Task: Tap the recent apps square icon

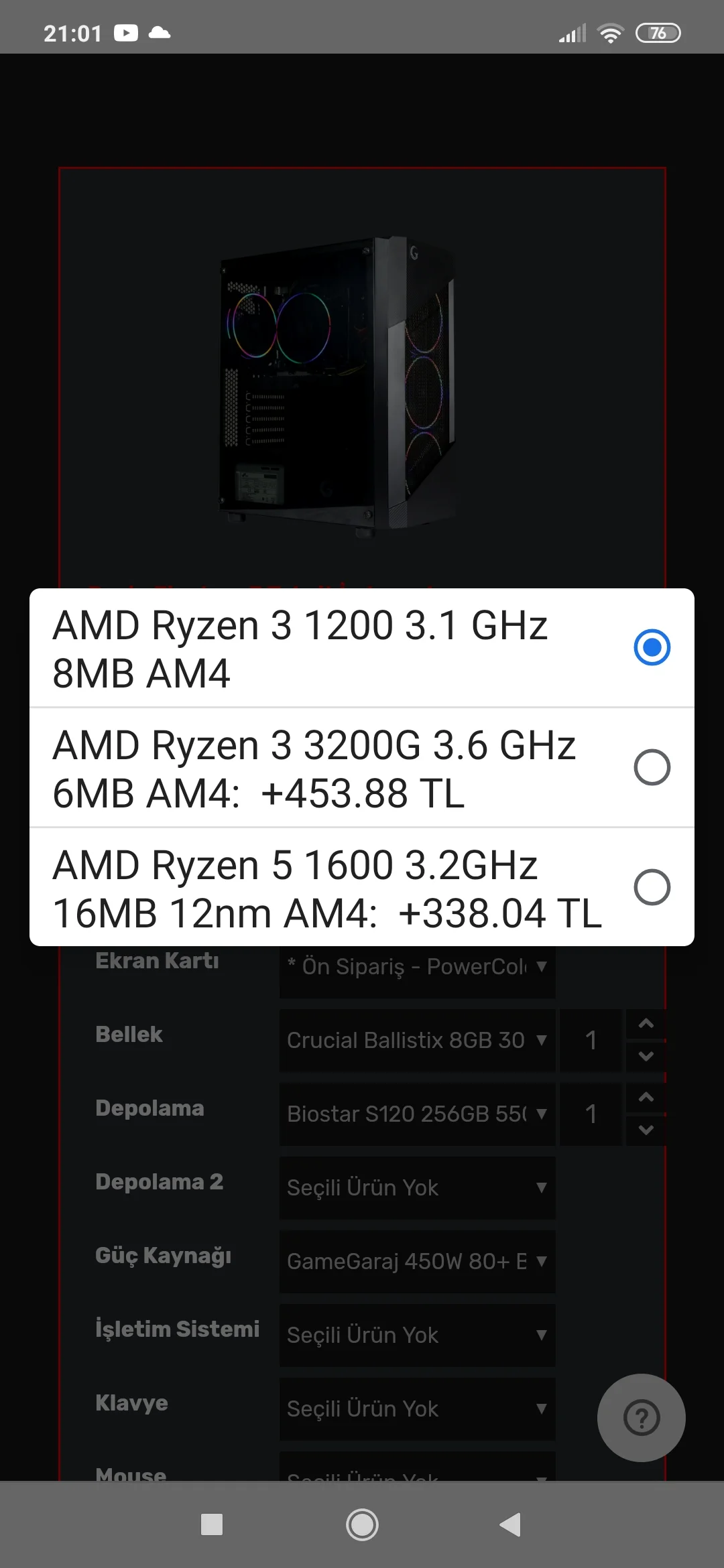Action: pyautogui.click(x=212, y=1524)
